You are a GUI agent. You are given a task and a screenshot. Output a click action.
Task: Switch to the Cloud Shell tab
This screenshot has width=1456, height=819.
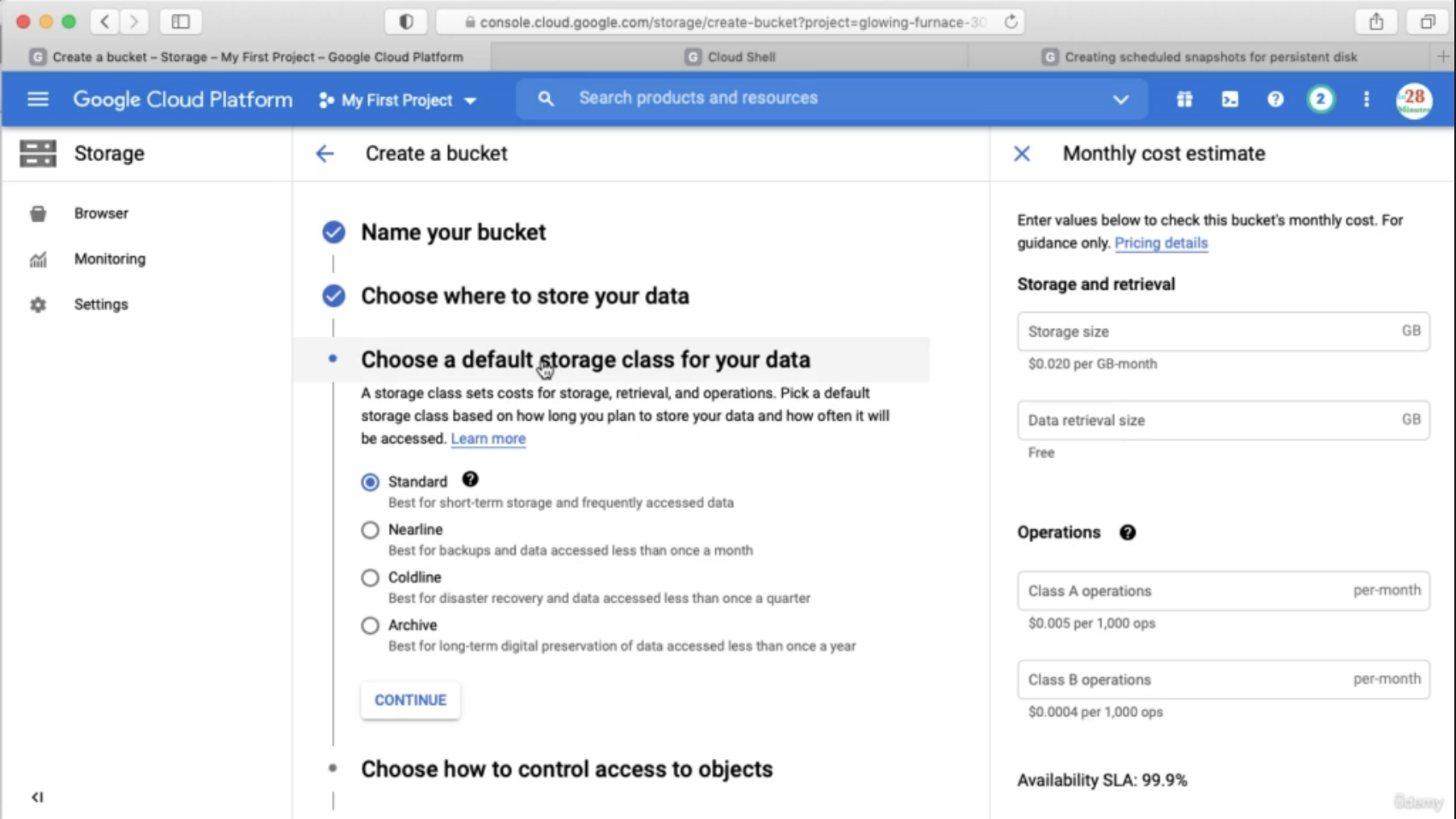730,57
